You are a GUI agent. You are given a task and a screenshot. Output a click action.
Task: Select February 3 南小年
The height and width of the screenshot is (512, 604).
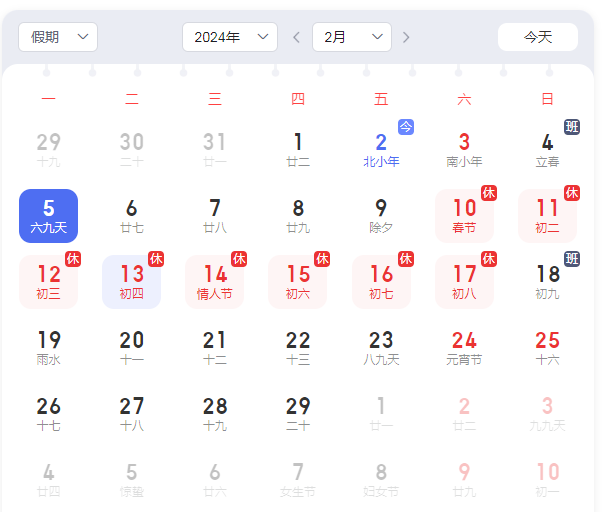point(464,150)
